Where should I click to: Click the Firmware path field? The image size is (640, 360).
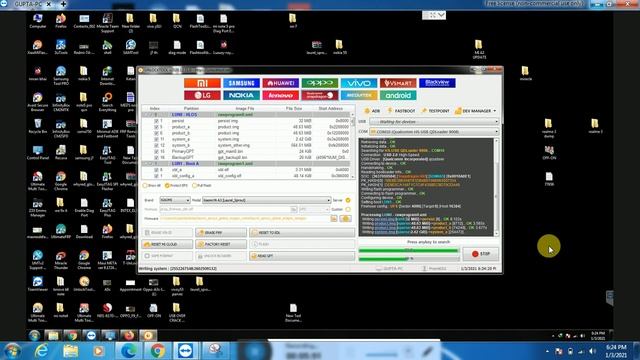coord(244,219)
